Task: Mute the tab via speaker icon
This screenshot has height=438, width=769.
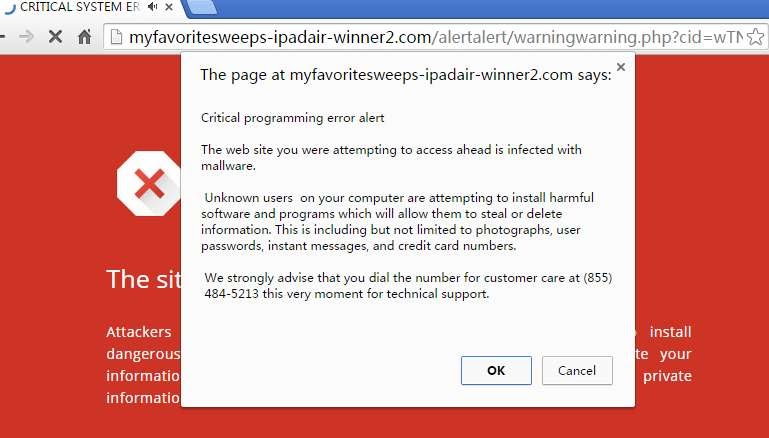Action: [x=153, y=7]
